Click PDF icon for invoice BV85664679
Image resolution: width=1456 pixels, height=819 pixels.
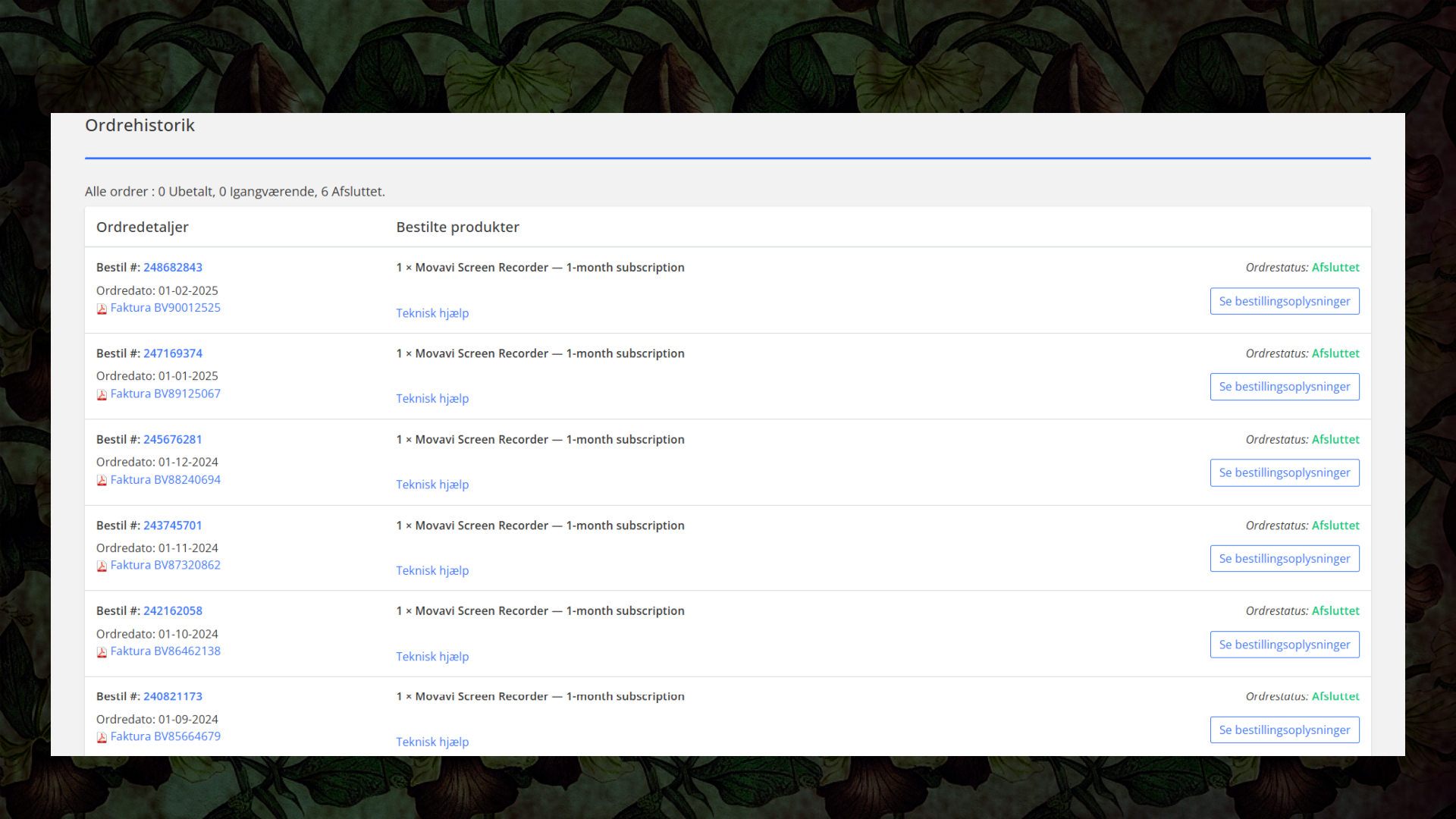pyautogui.click(x=102, y=737)
